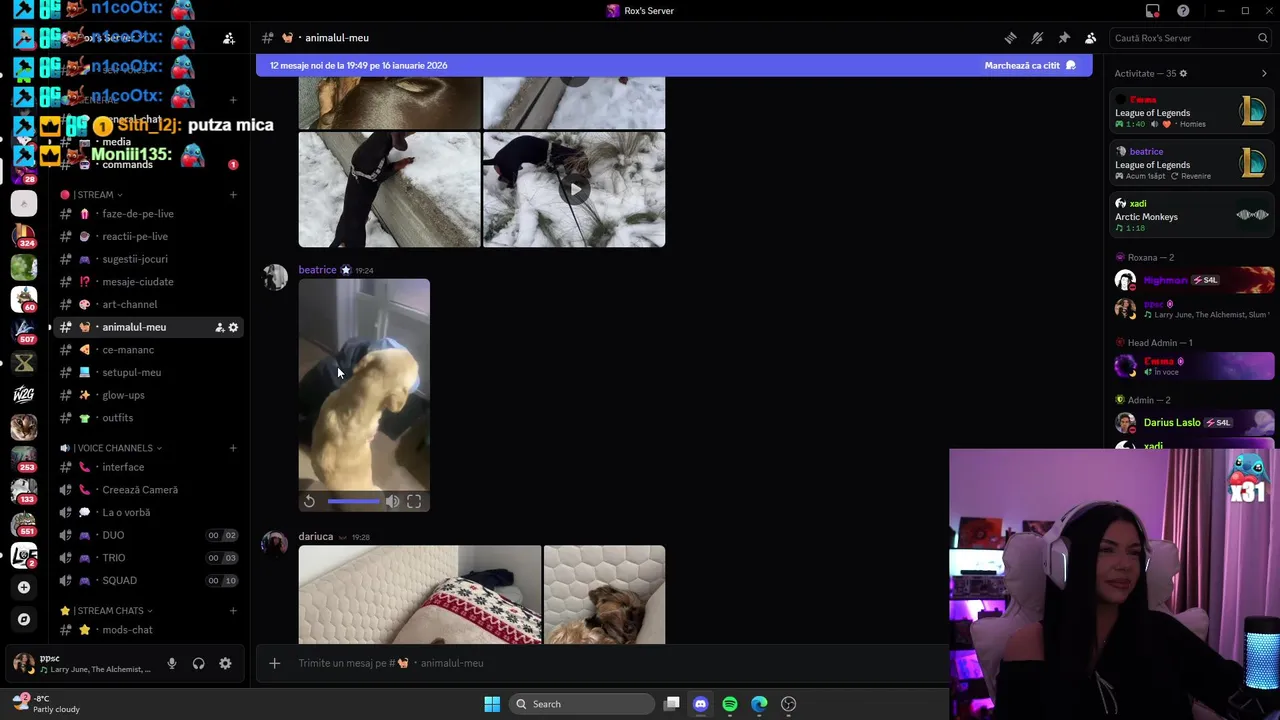Open ce-mananc channel
This screenshot has width=1280, height=720.
point(148,350)
